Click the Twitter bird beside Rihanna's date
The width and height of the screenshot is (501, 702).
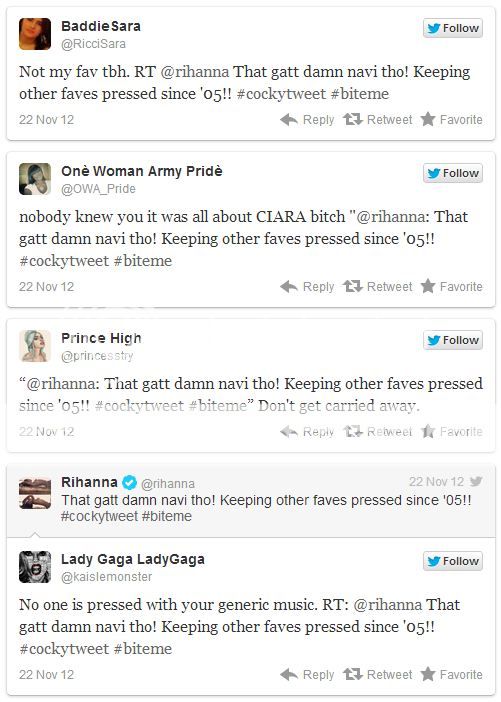pos(476,481)
